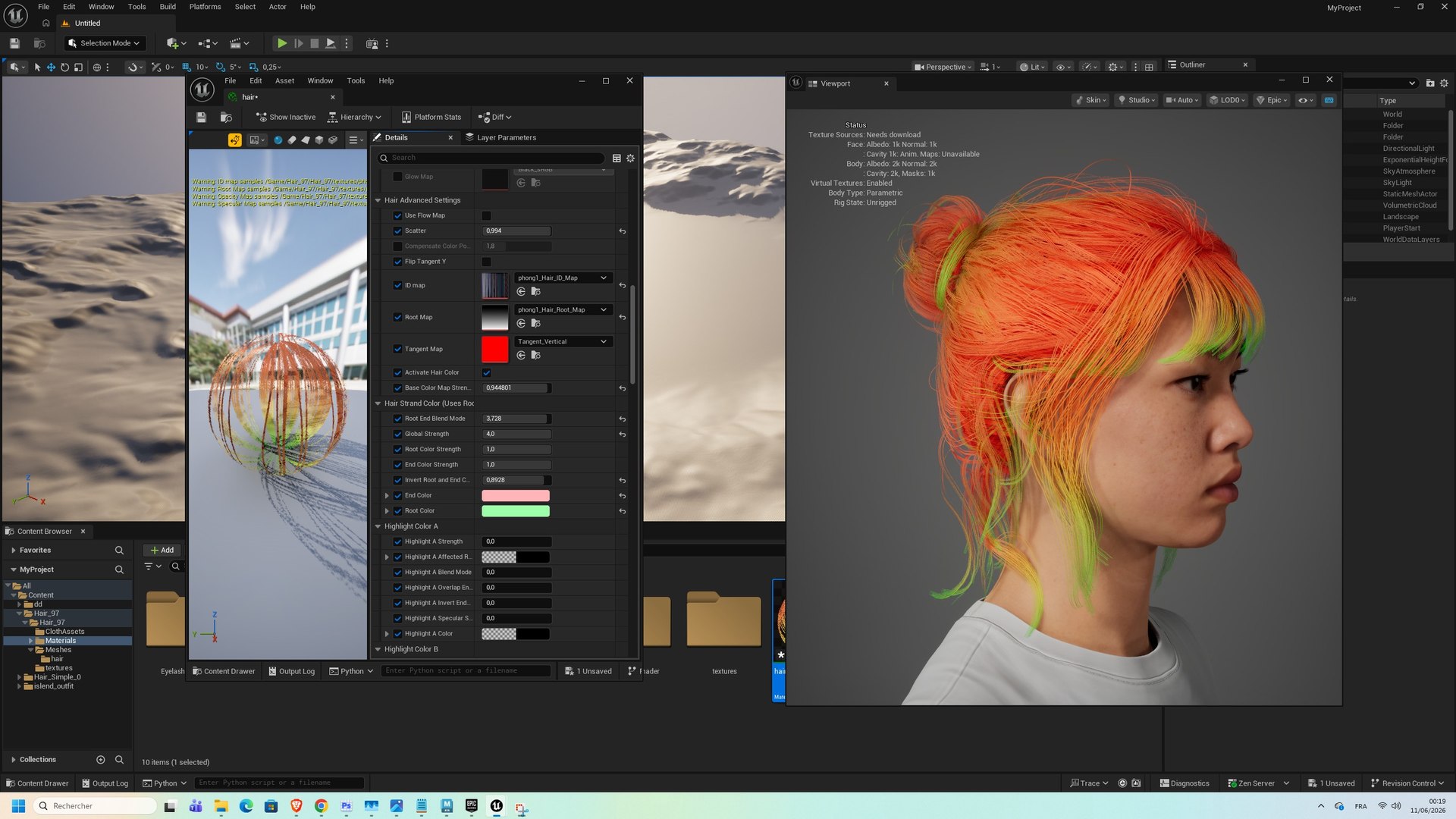
Task: Collapse Hair Advanced Settings section
Action: [x=378, y=200]
